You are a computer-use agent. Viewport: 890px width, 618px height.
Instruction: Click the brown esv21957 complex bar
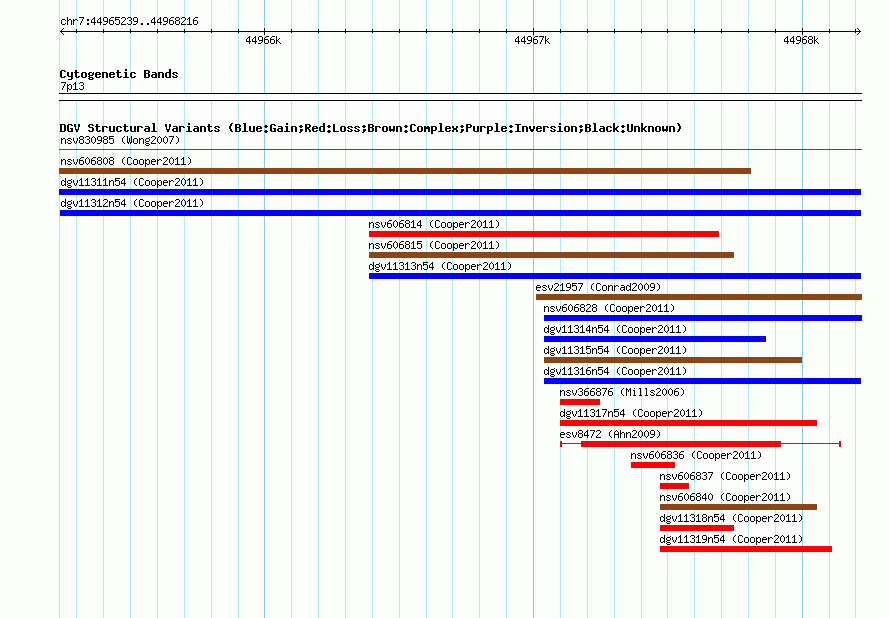(x=699, y=297)
